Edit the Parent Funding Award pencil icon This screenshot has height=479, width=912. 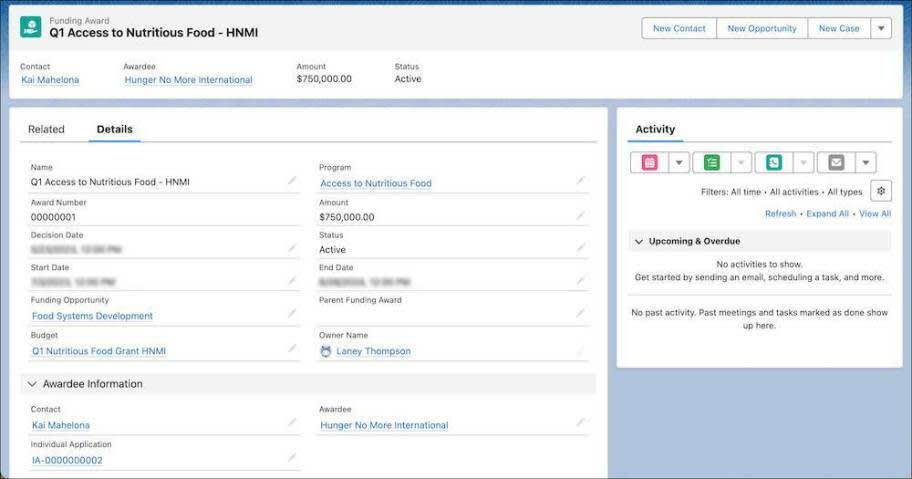pyautogui.click(x=580, y=313)
